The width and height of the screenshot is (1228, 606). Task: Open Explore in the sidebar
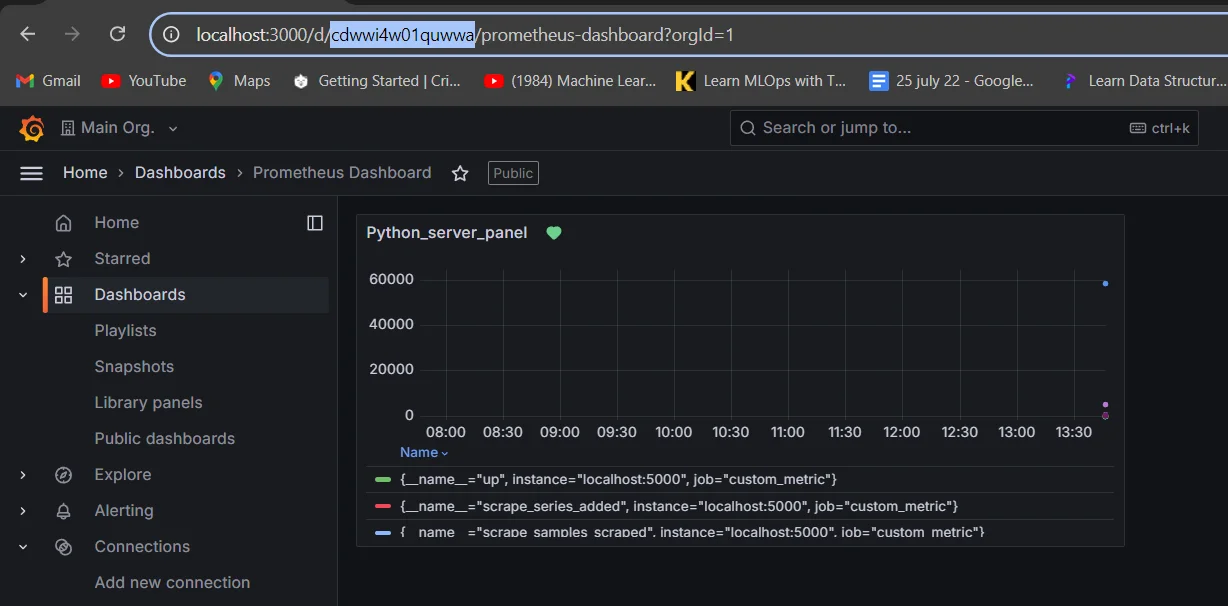click(x=123, y=475)
